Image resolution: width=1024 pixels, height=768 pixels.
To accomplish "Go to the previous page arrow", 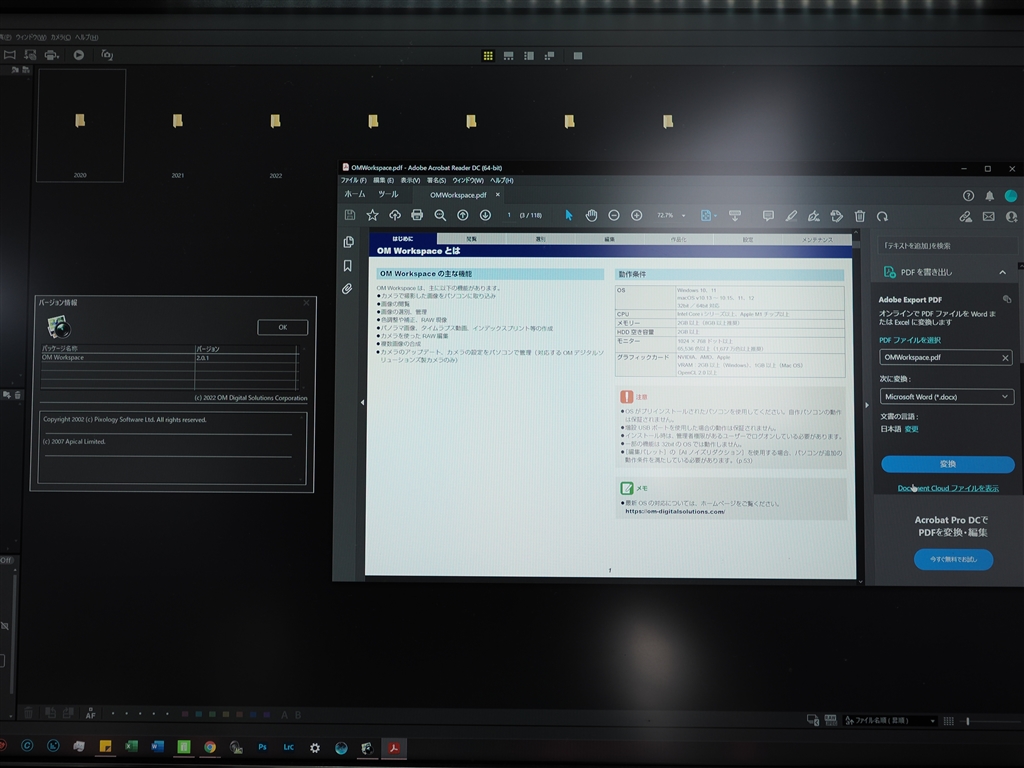I will pyautogui.click(x=462, y=216).
